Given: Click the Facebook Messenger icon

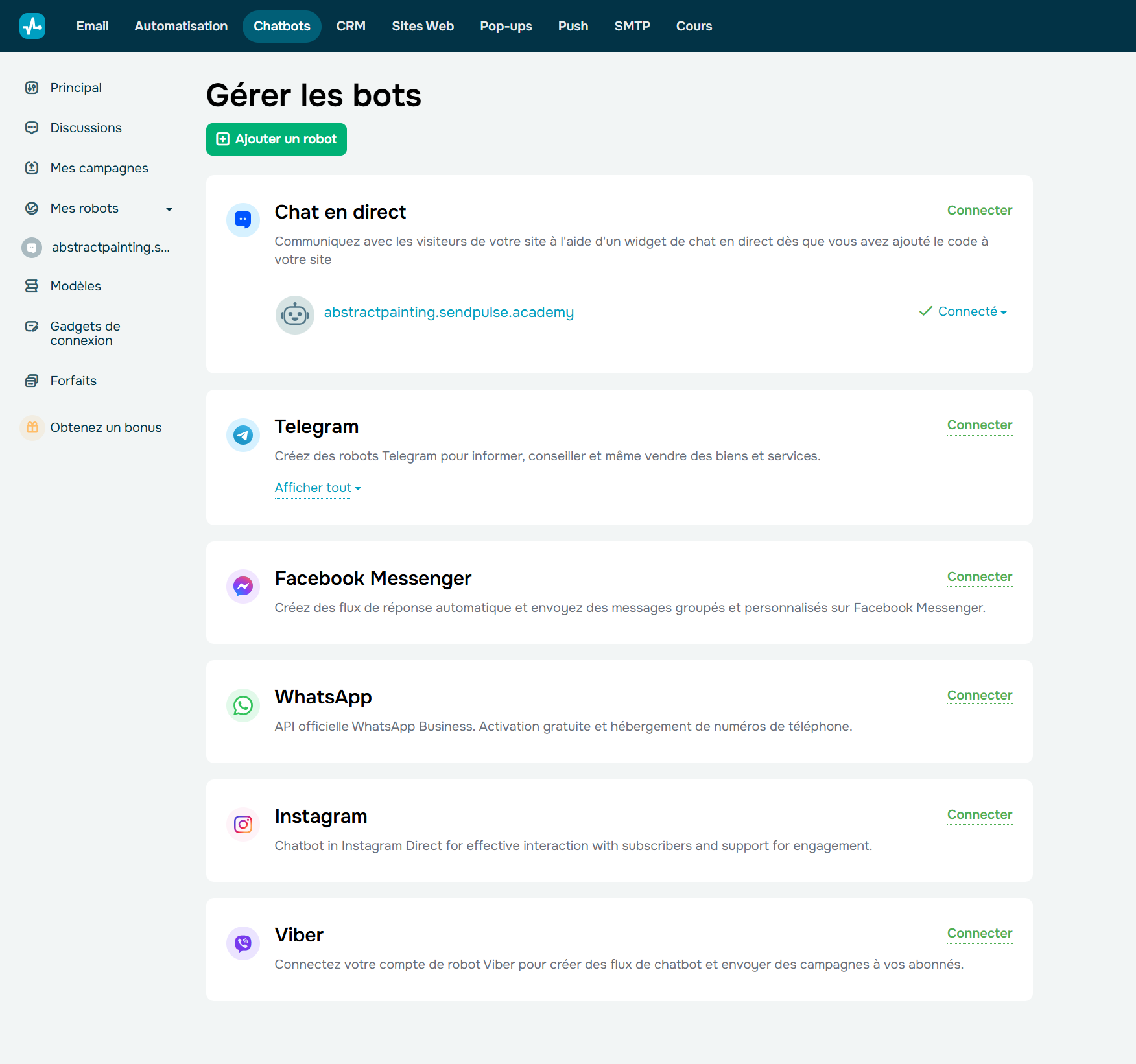Looking at the screenshot, I should pos(243,586).
